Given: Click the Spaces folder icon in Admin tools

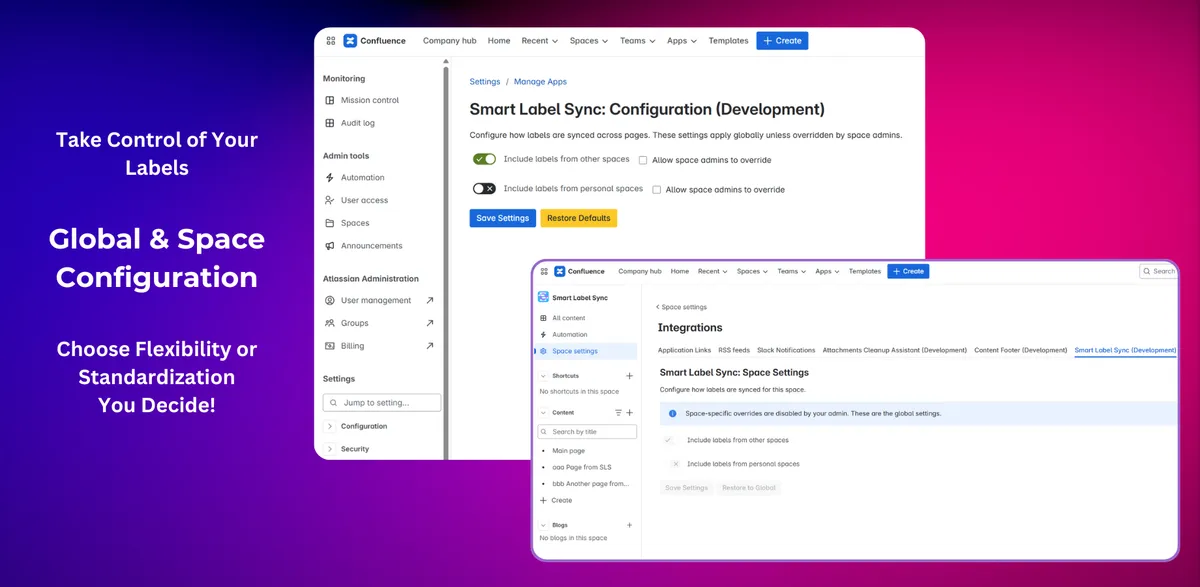Looking at the screenshot, I should point(330,223).
